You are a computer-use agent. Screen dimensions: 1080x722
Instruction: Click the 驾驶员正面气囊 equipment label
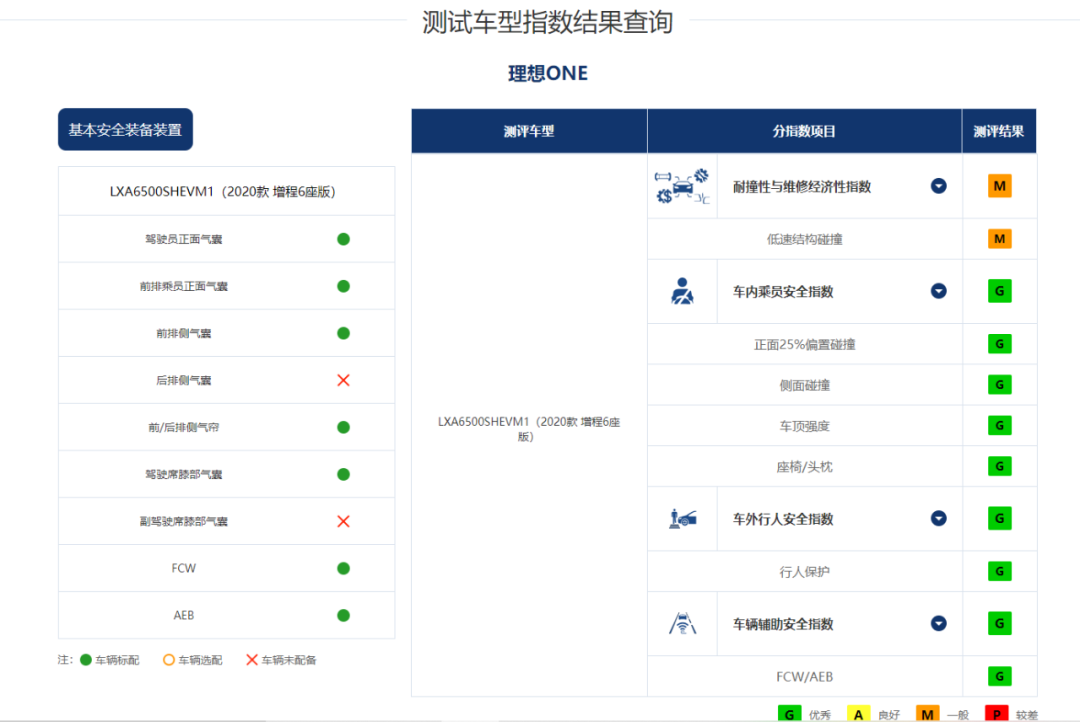[183, 239]
